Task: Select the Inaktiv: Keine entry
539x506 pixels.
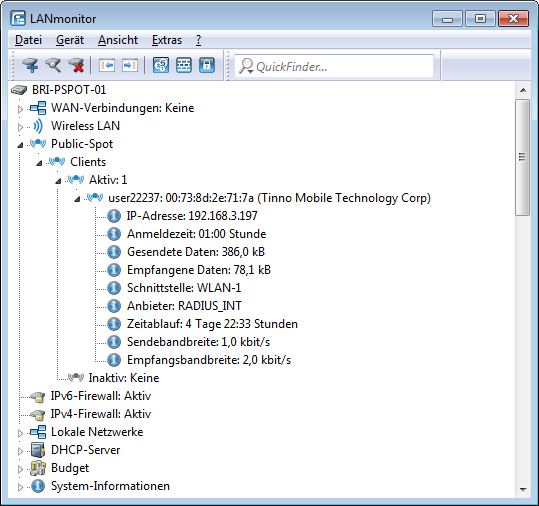Action: click(x=124, y=378)
